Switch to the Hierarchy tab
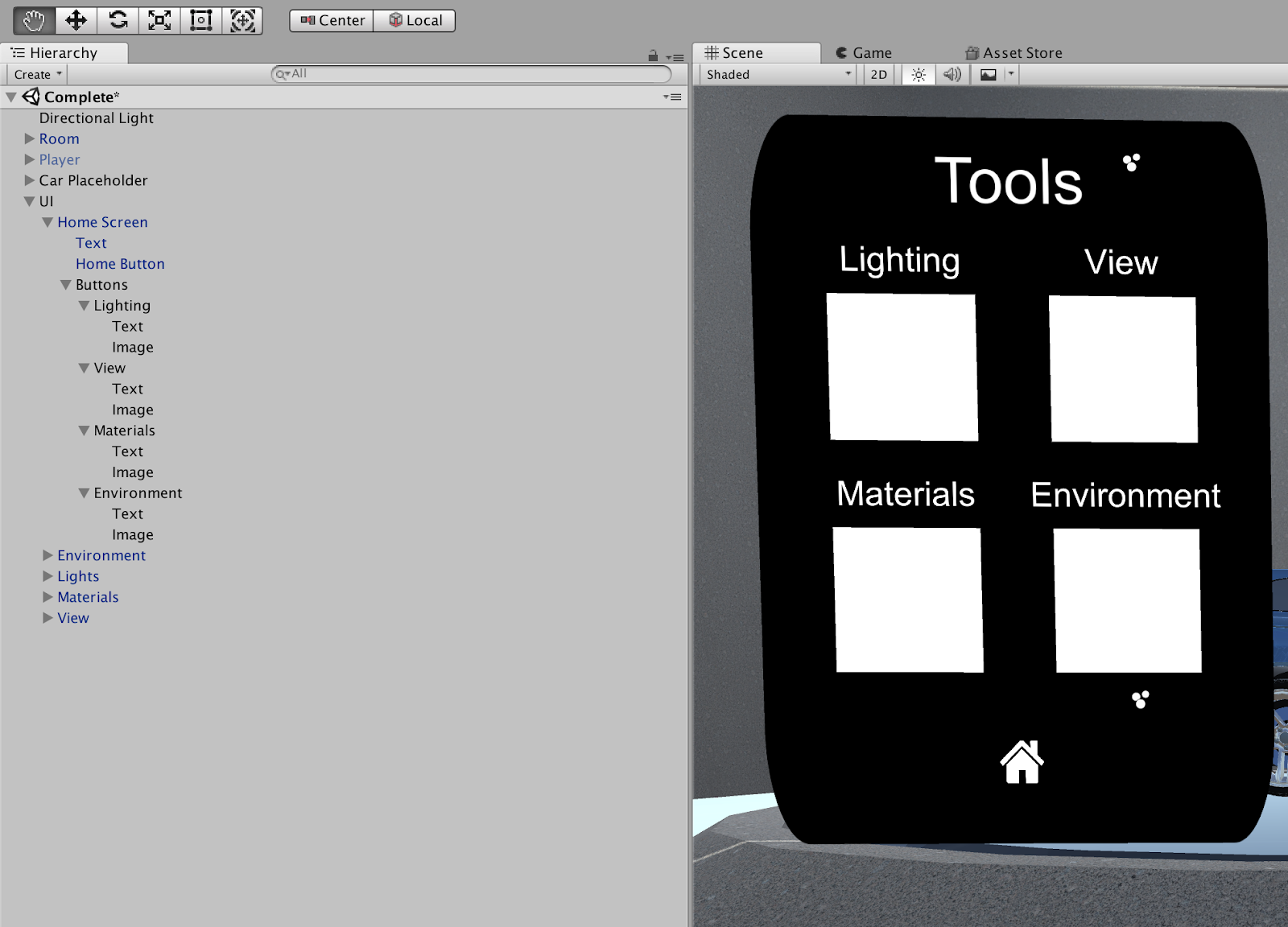This screenshot has height=927, width=1288. [x=64, y=53]
